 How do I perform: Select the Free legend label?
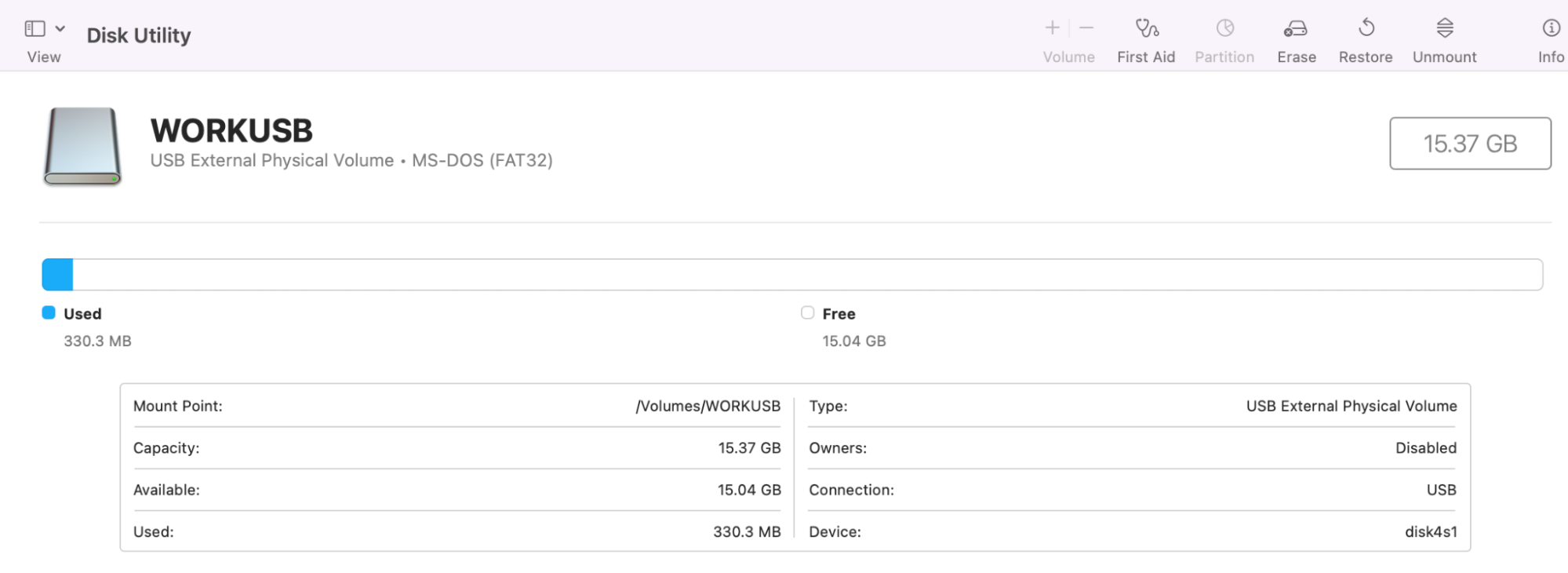coord(839,314)
